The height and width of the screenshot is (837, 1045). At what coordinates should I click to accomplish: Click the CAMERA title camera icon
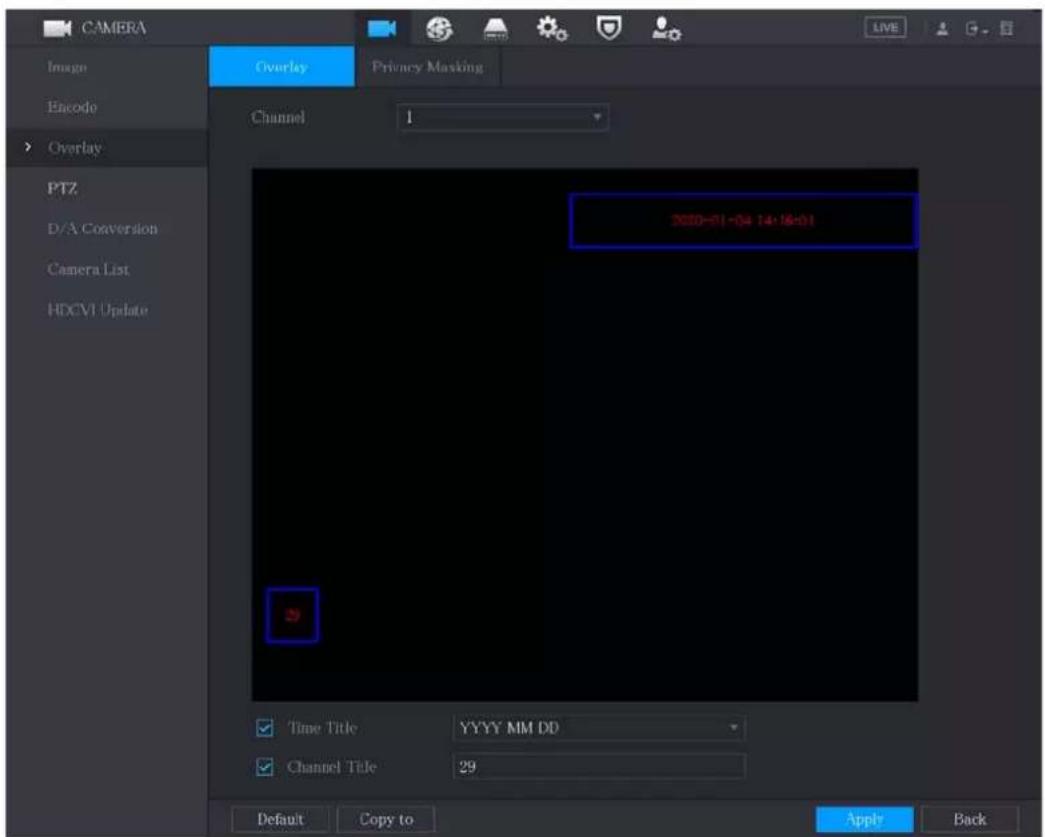click(x=57, y=29)
